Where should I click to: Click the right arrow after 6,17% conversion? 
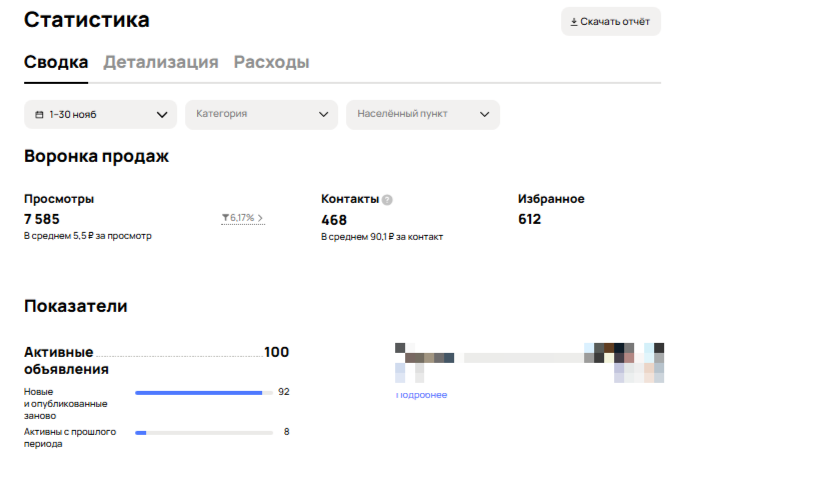261,217
